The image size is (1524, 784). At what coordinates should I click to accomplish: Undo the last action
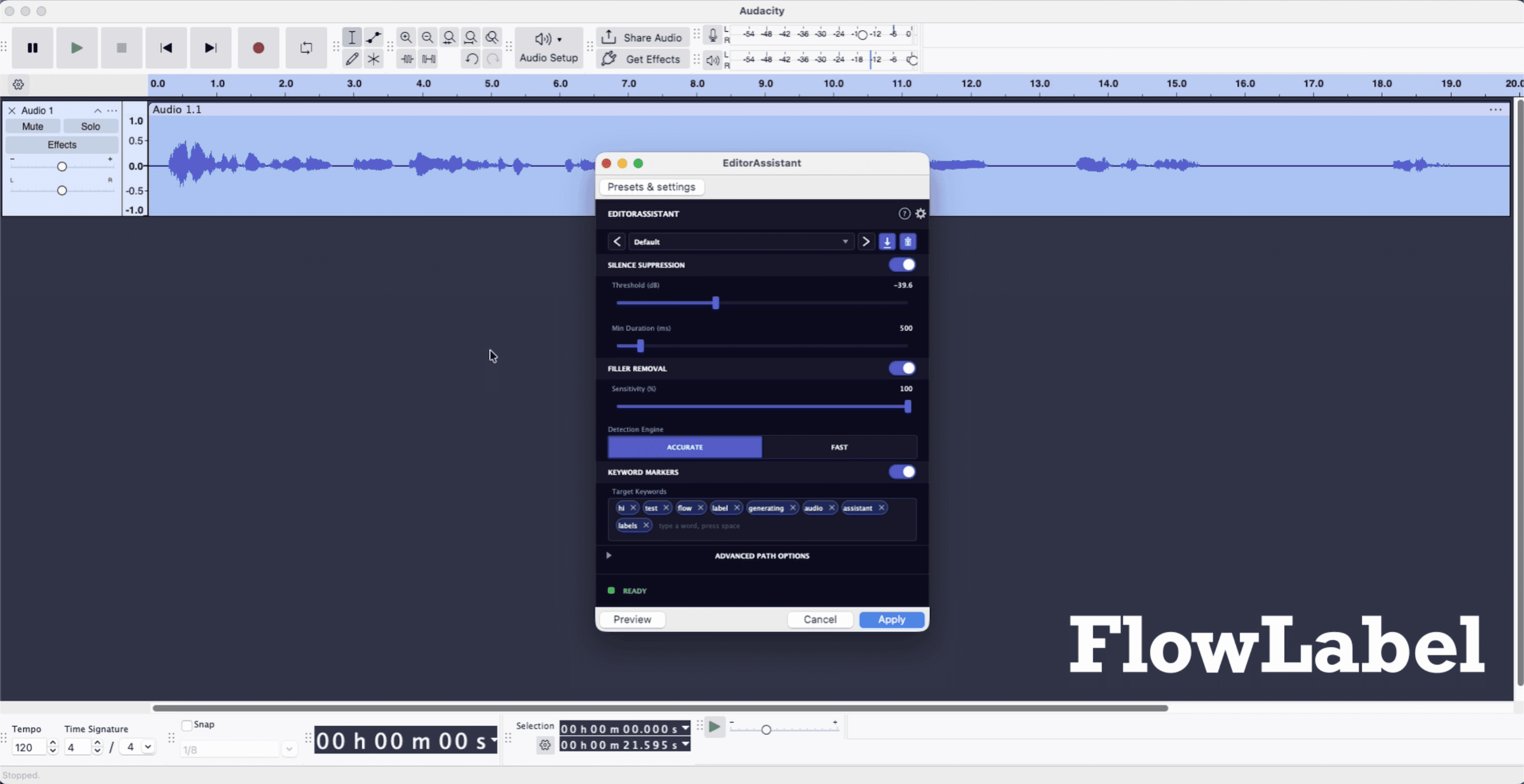tap(471, 58)
